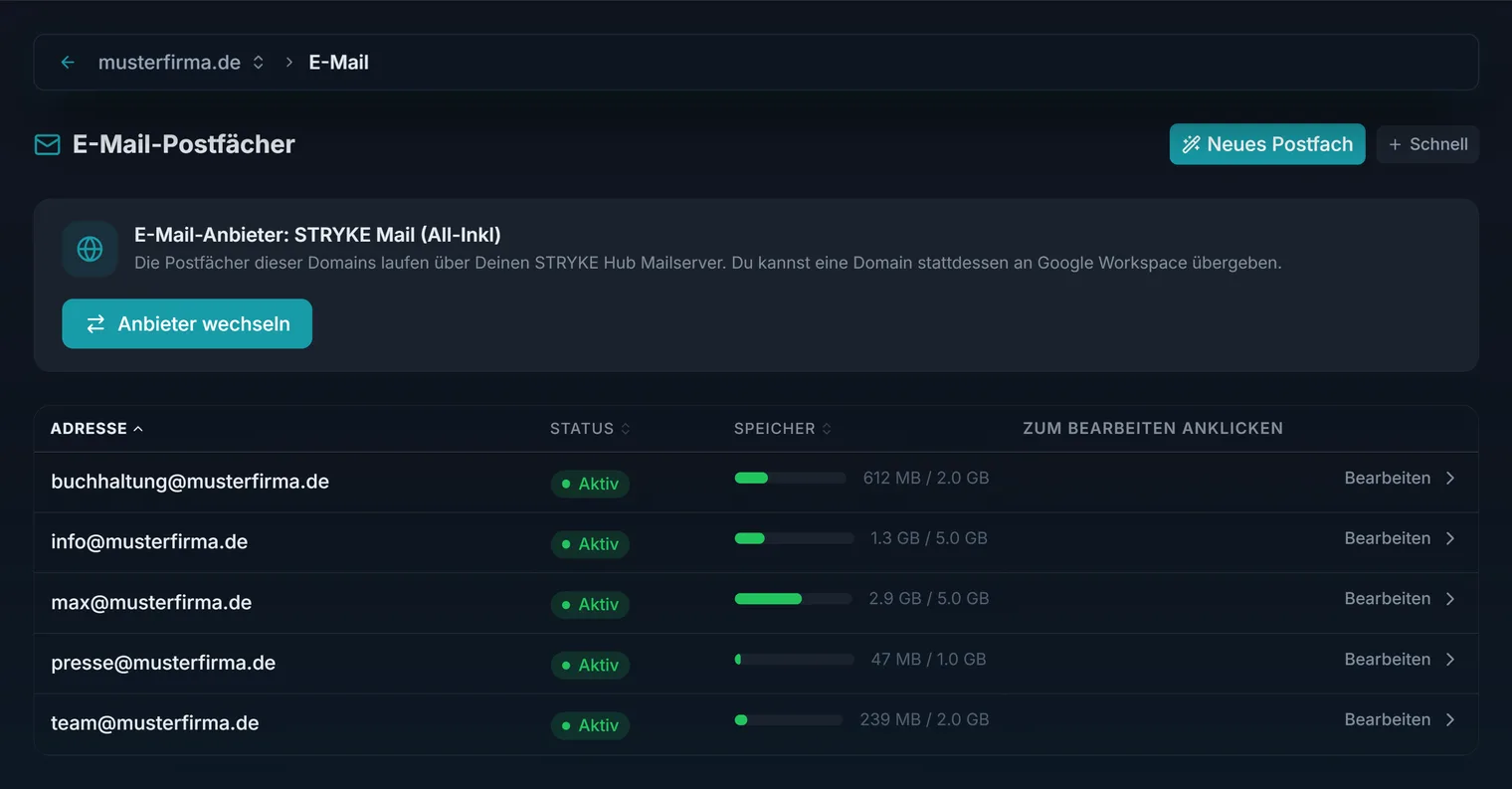Image resolution: width=1512 pixels, height=789 pixels.
Task: Click the envelope icon beside E-Mail-Postfächer
Action: tap(48, 145)
